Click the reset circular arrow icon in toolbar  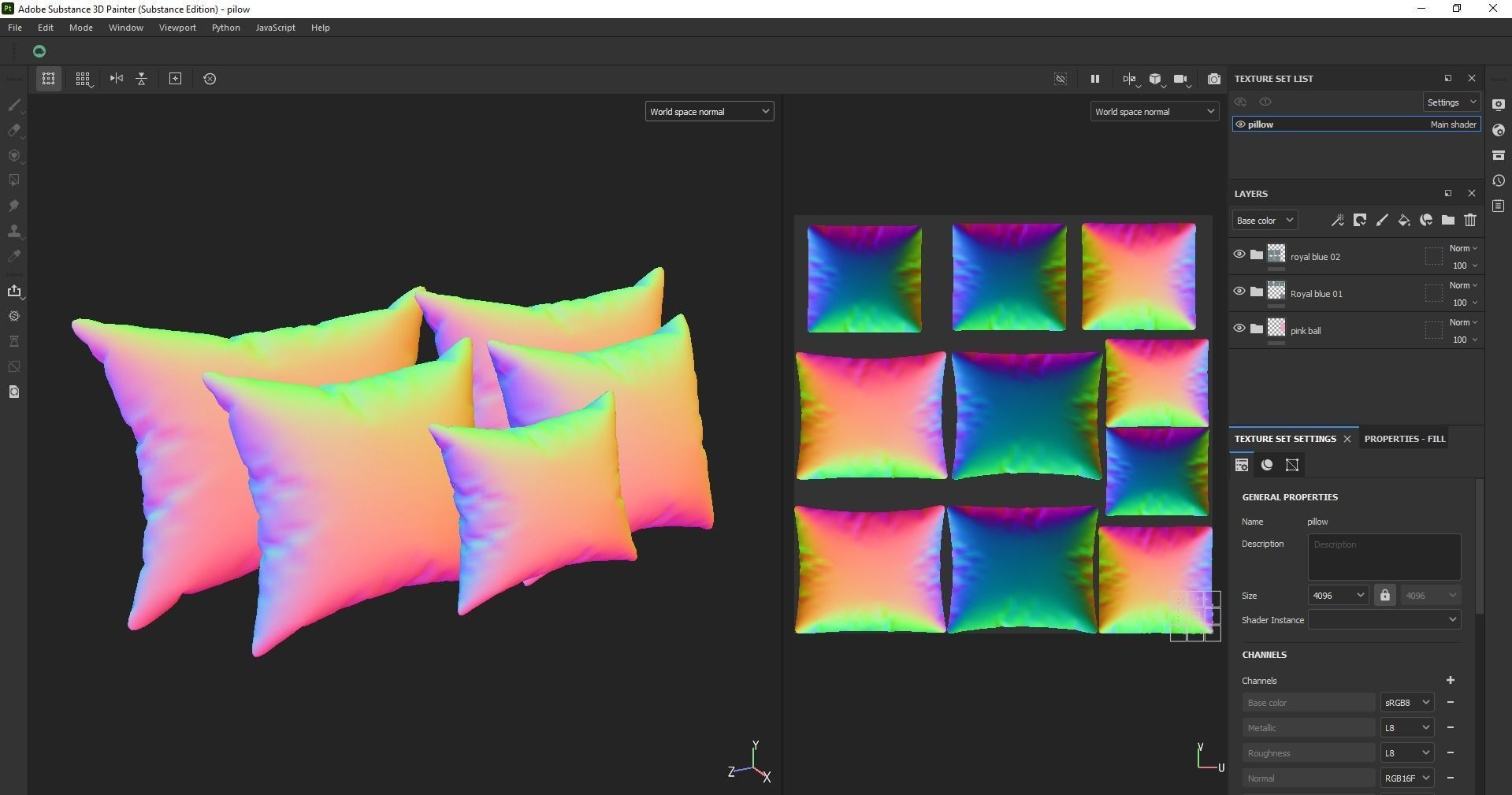[210, 79]
